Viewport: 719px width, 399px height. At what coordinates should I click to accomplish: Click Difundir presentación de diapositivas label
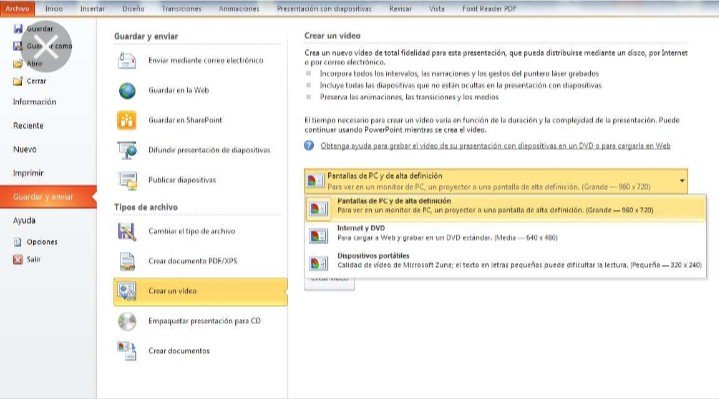[209, 150]
